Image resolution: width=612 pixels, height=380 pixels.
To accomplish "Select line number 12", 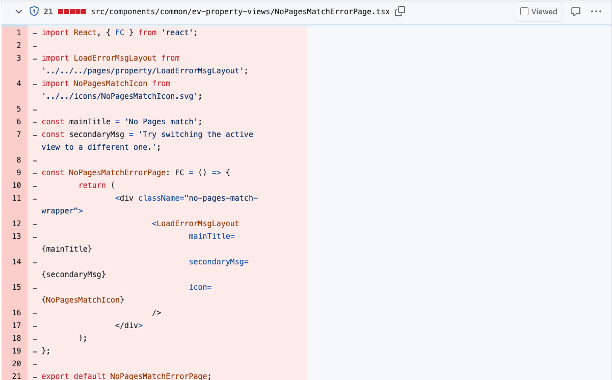I will 16,223.
